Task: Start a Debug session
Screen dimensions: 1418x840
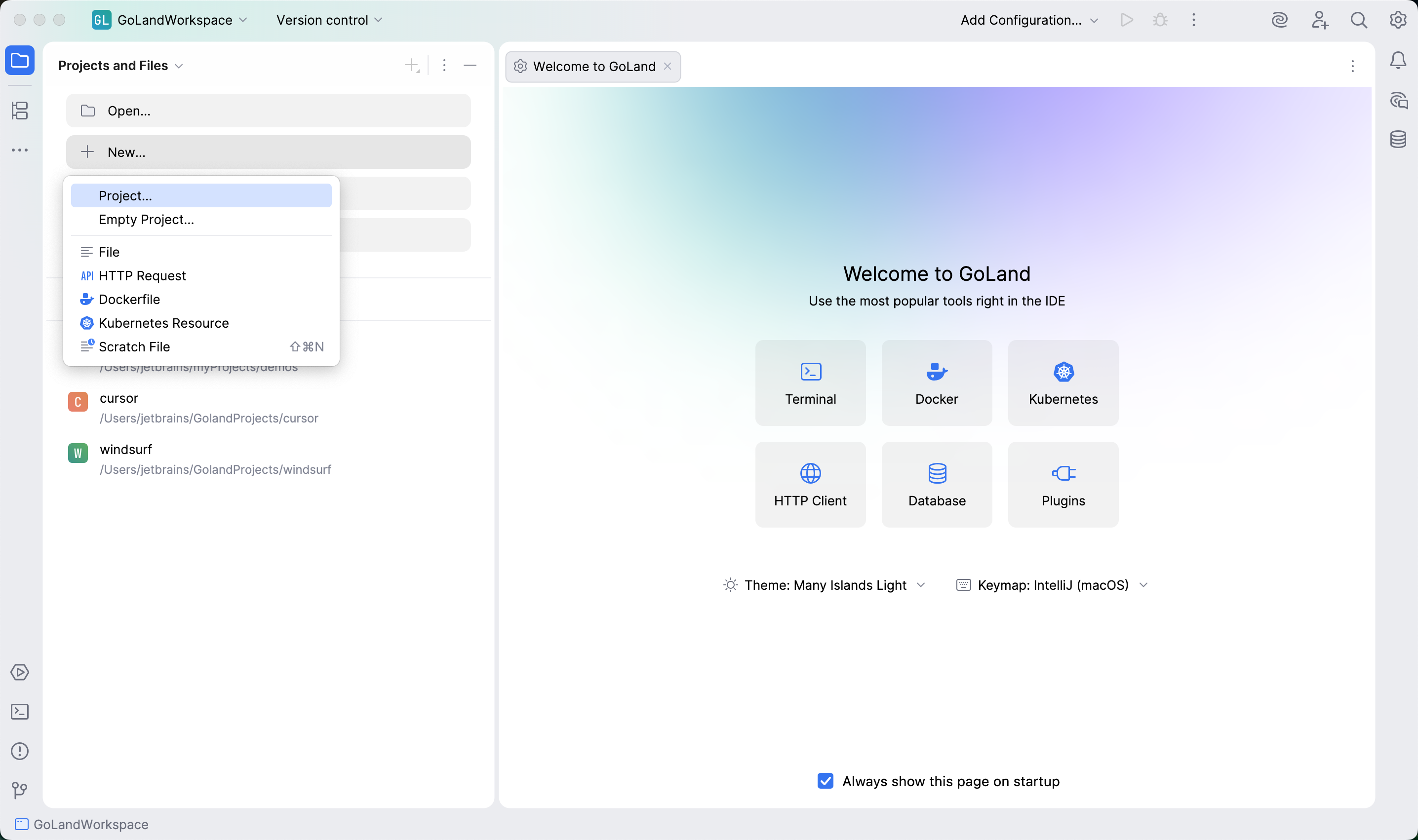Action: pos(1160,20)
